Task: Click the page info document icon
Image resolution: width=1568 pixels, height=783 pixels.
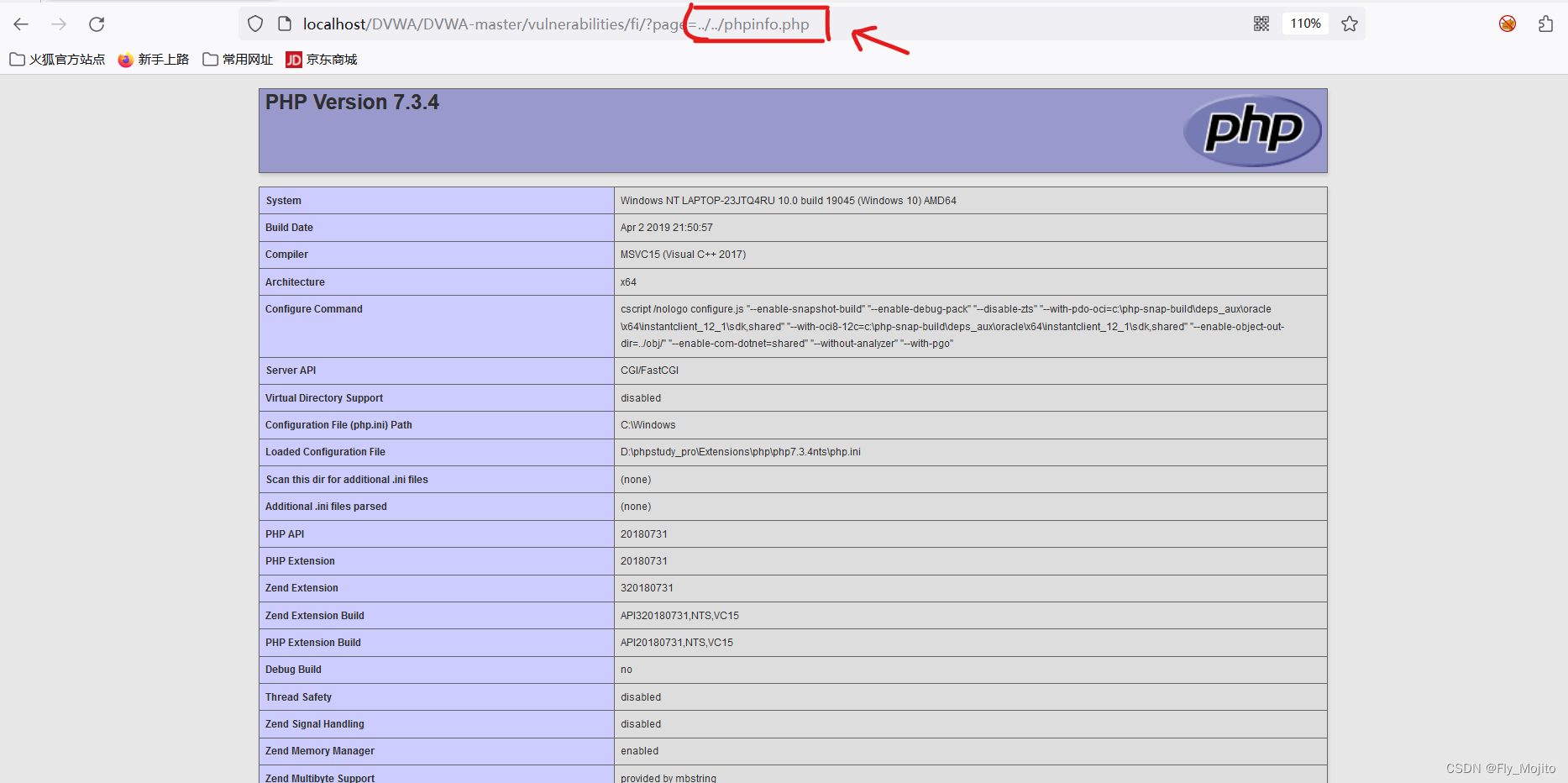Action: tap(285, 24)
